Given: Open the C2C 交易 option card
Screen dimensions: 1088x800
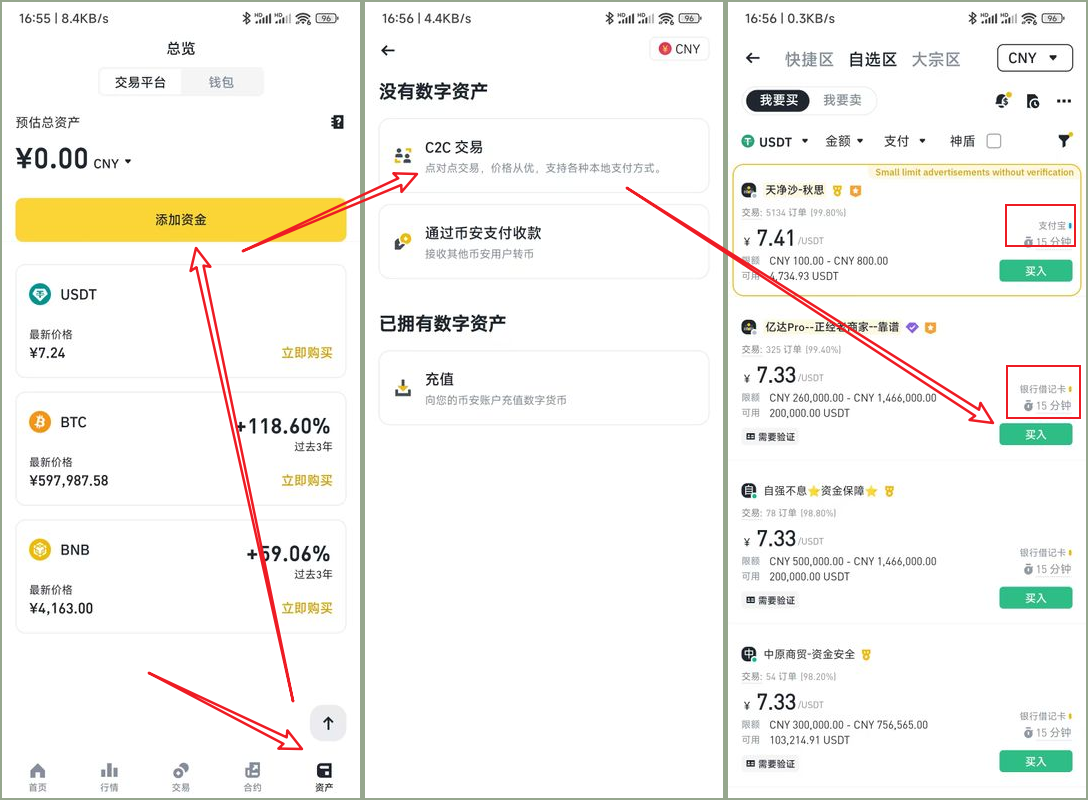Looking at the screenshot, I should (543, 156).
